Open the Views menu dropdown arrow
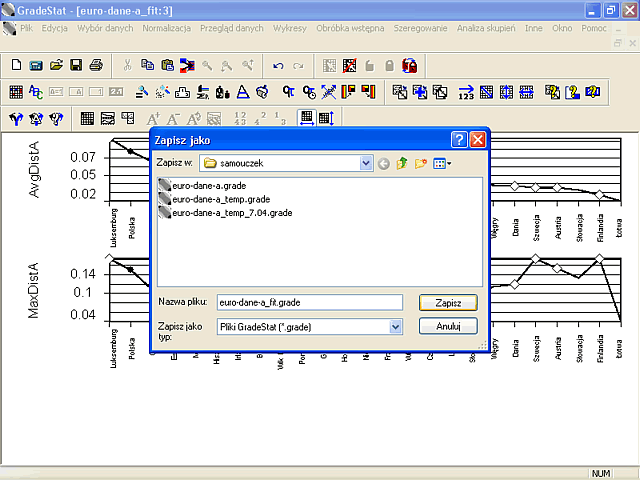 (449, 164)
